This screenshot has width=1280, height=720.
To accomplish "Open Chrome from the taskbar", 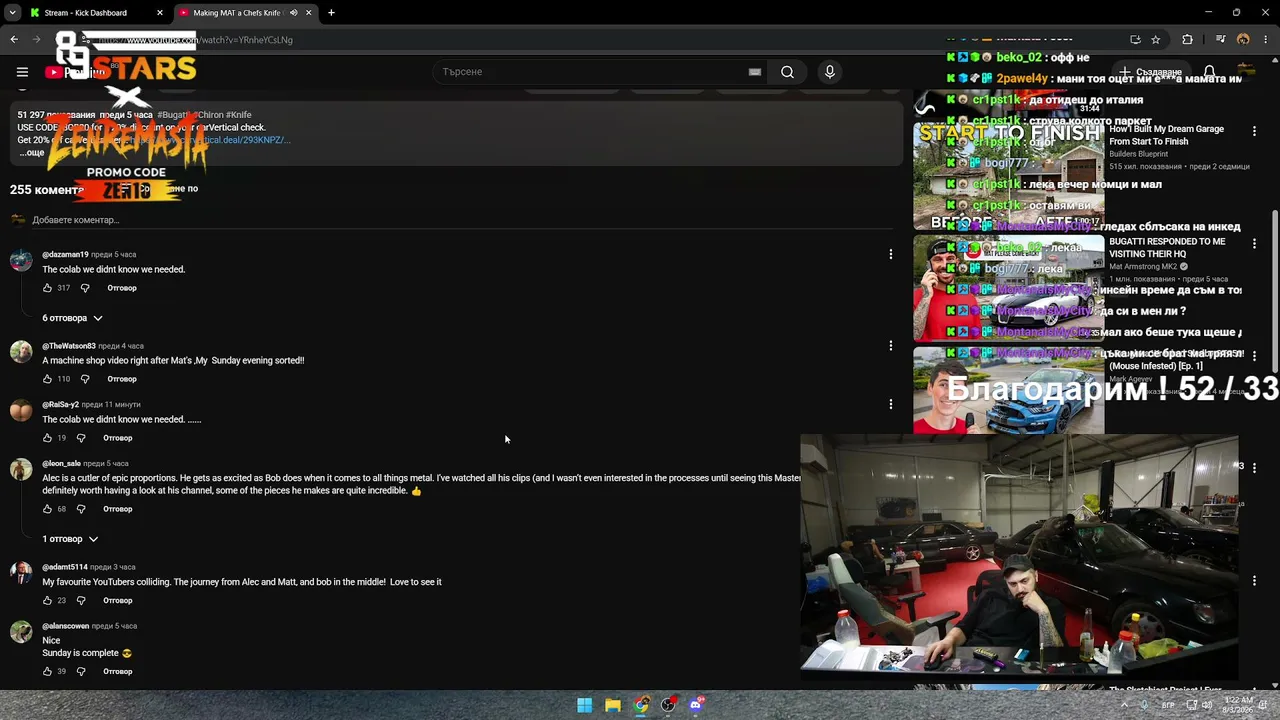I will (x=641, y=705).
